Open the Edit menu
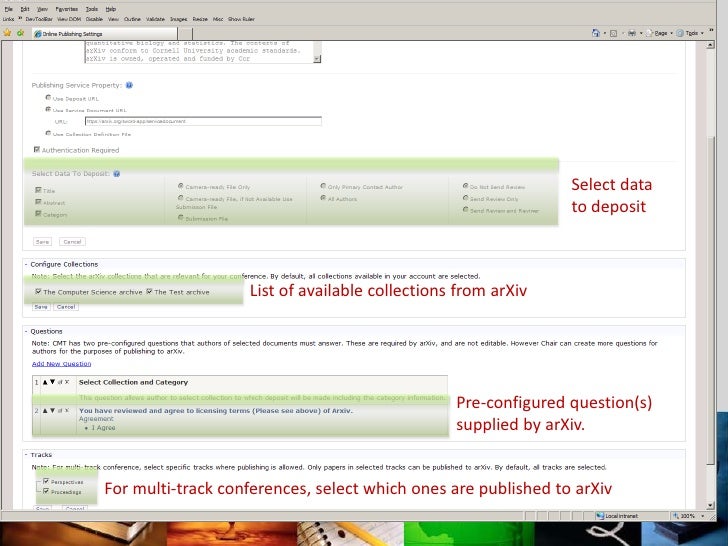The height and width of the screenshot is (546, 728). pos(25,9)
